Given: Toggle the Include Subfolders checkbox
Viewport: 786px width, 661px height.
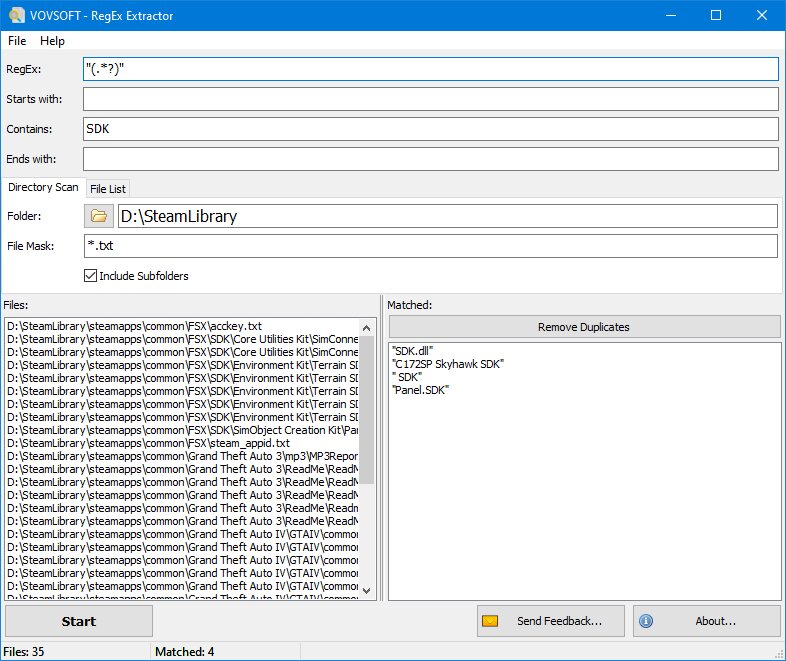Looking at the screenshot, I should pyautogui.click(x=92, y=276).
